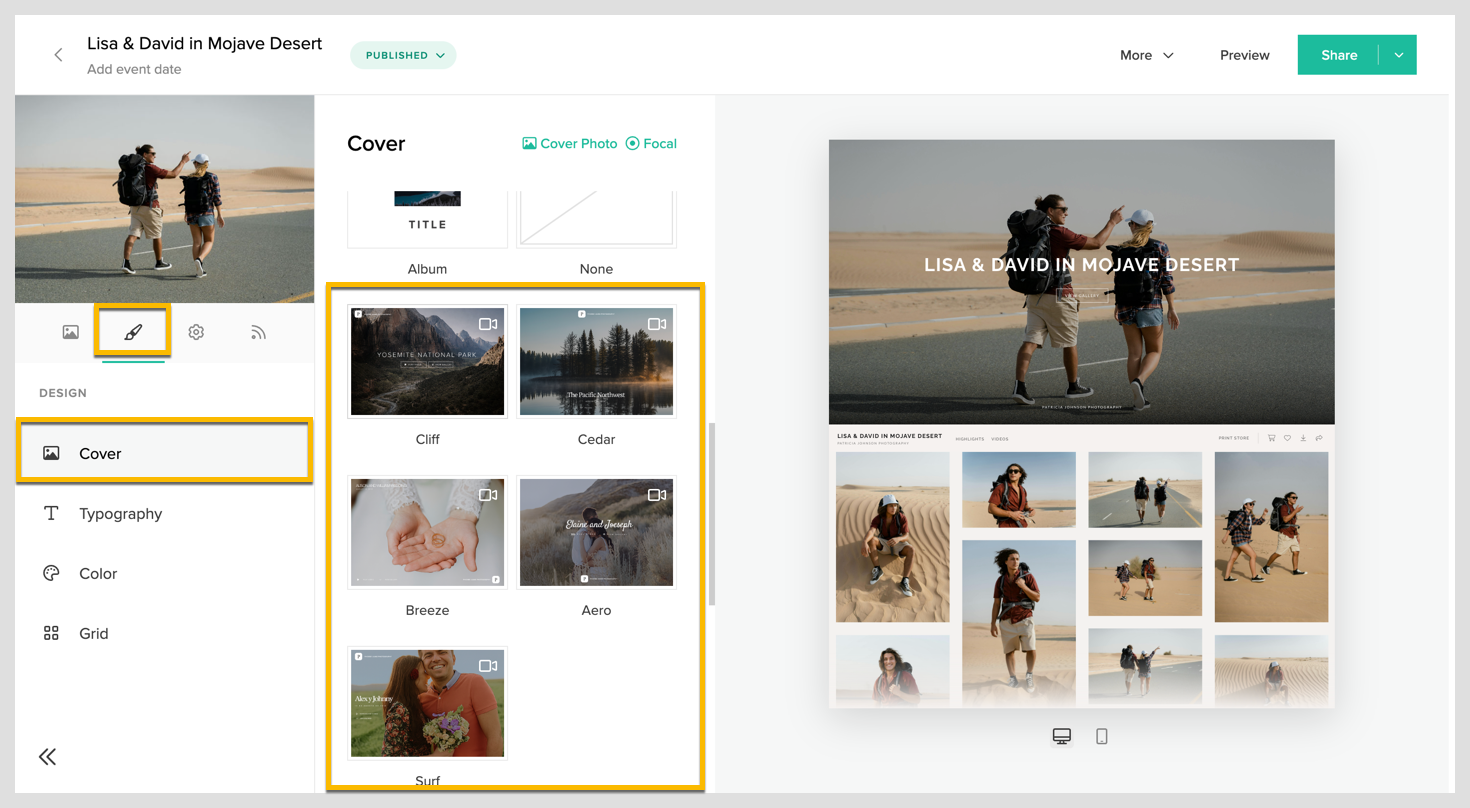This screenshot has height=808, width=1470.
Task: Switch preview to mobile view
Action: click(x=1102, y=736)
